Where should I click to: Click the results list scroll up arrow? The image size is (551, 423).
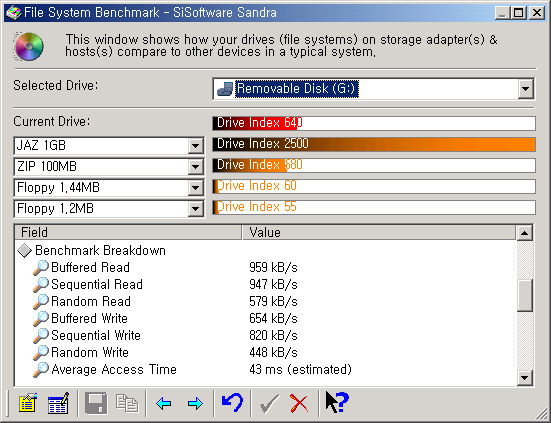point(525,233)
